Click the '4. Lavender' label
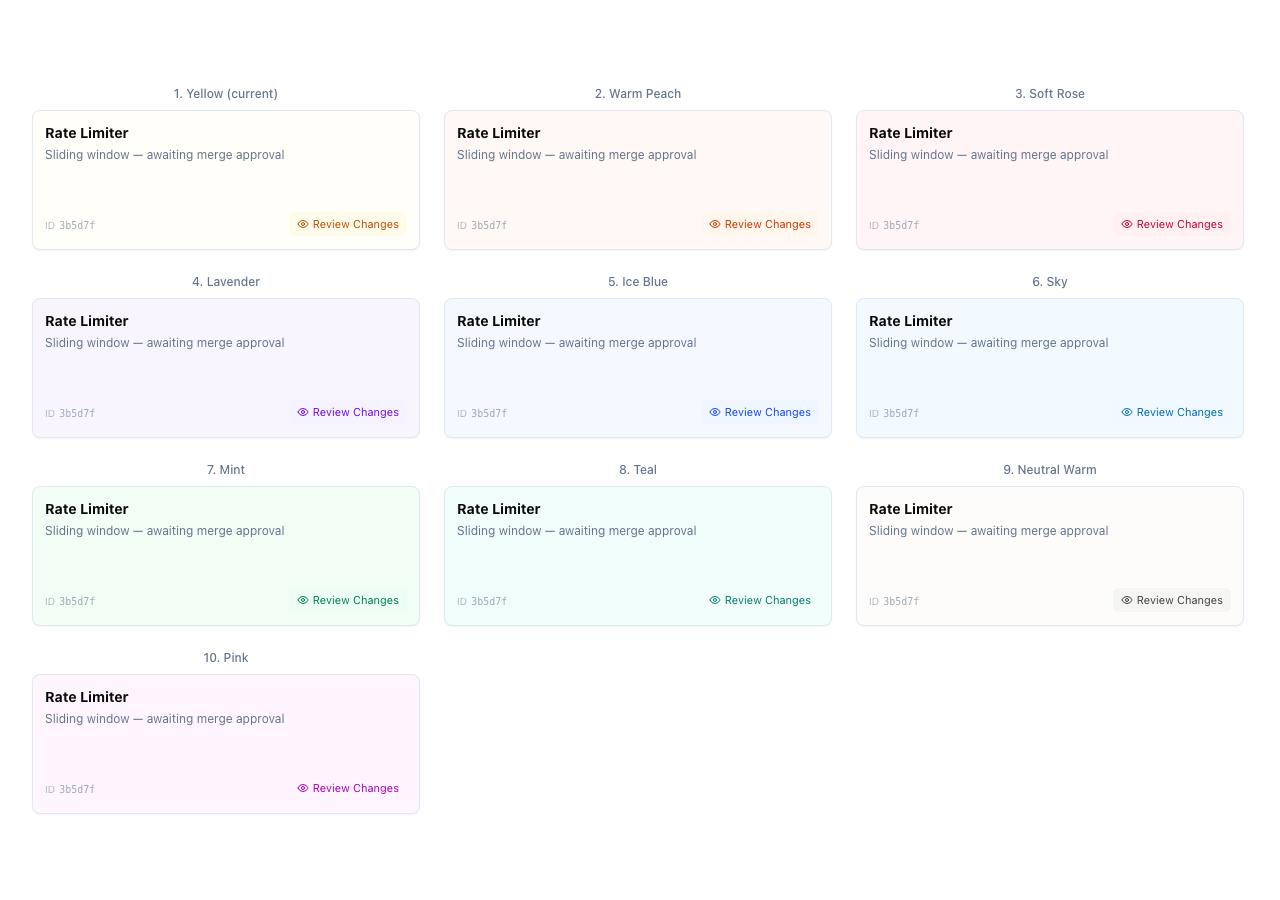This screenshot has width=1280, height=900. click(226, 282)
